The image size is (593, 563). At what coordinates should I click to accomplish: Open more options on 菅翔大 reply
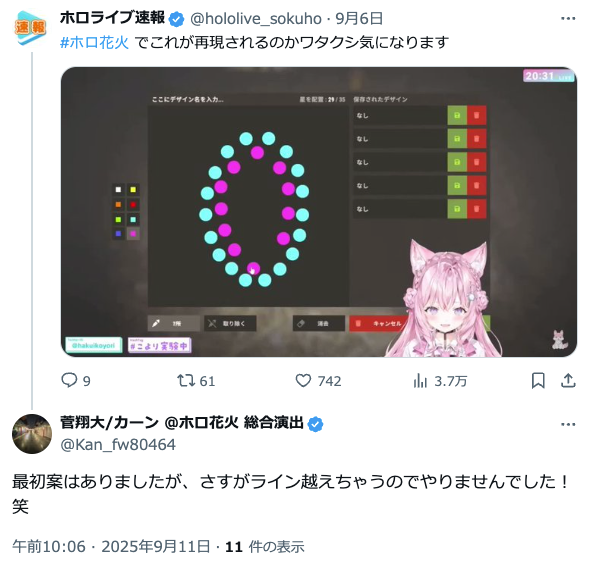(x=568, y=424)
